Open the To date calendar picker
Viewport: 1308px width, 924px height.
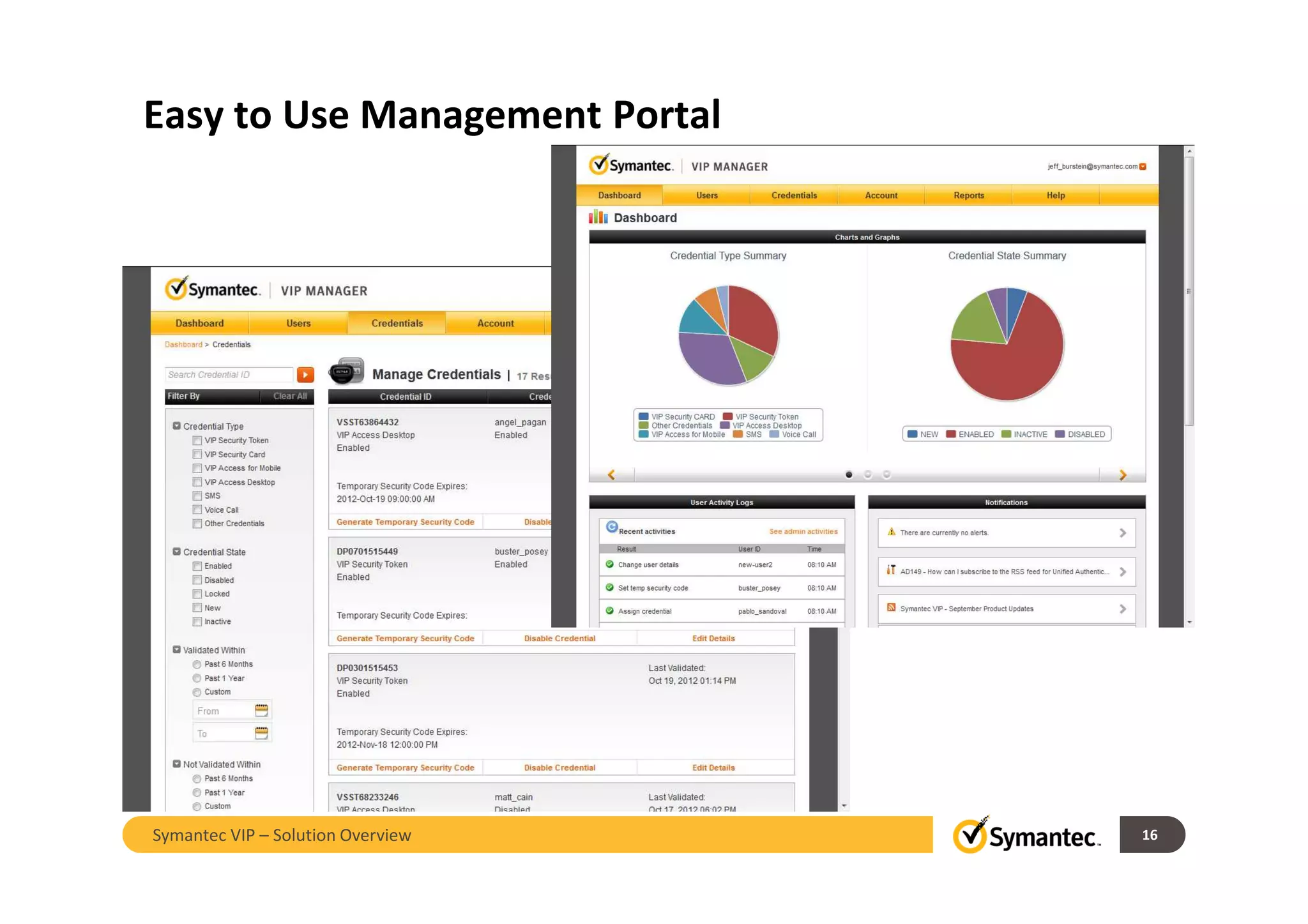[x=261, y=733]
